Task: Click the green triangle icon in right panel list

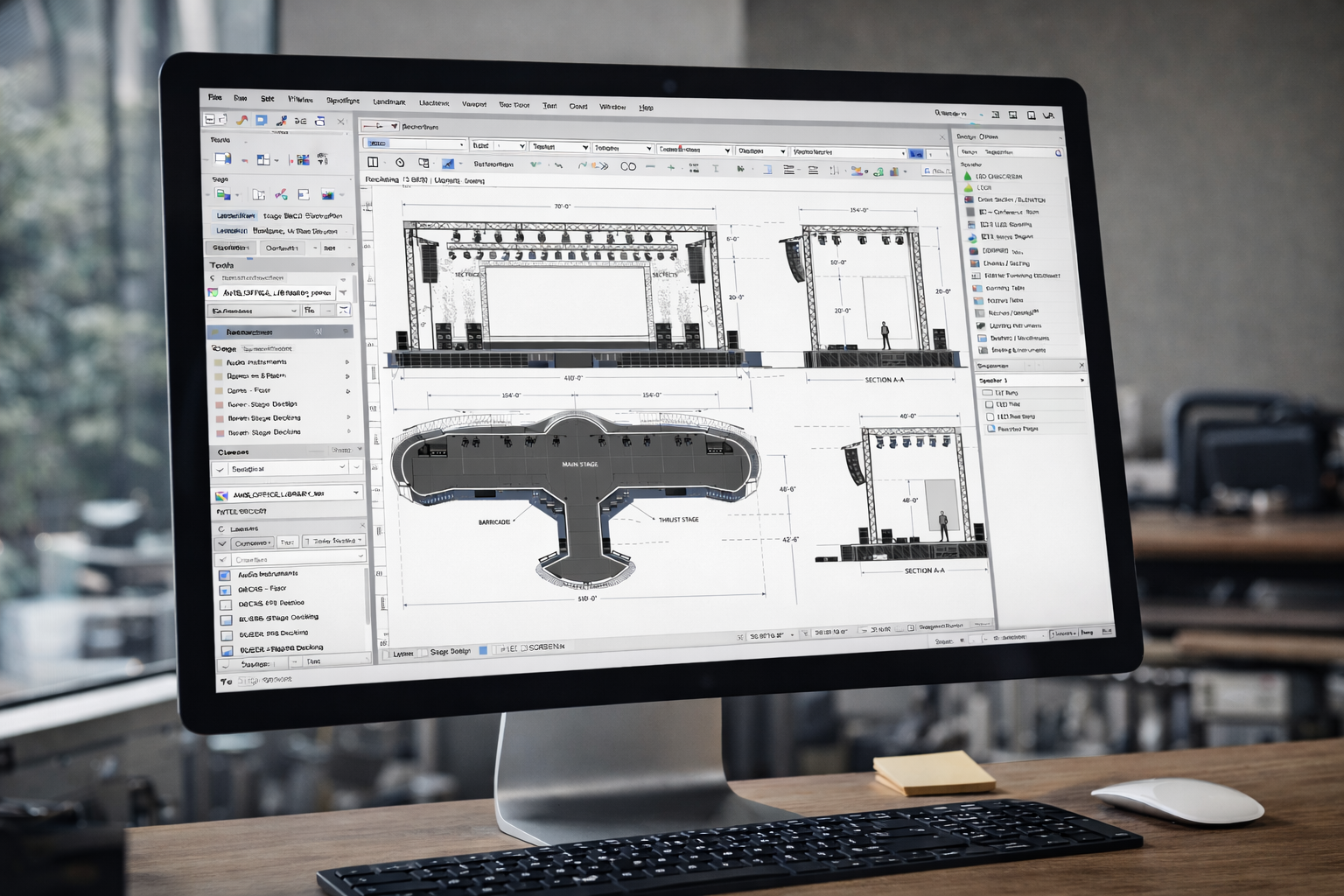Action: coord(968,177)
